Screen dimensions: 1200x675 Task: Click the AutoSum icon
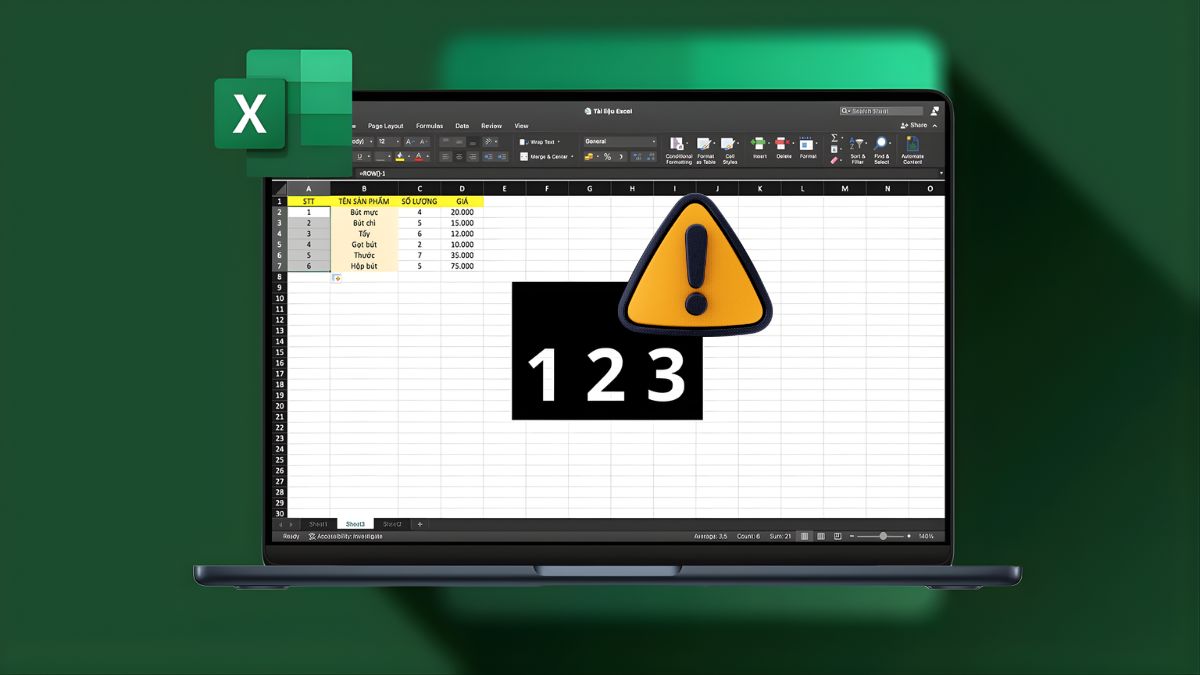[833, 137]
